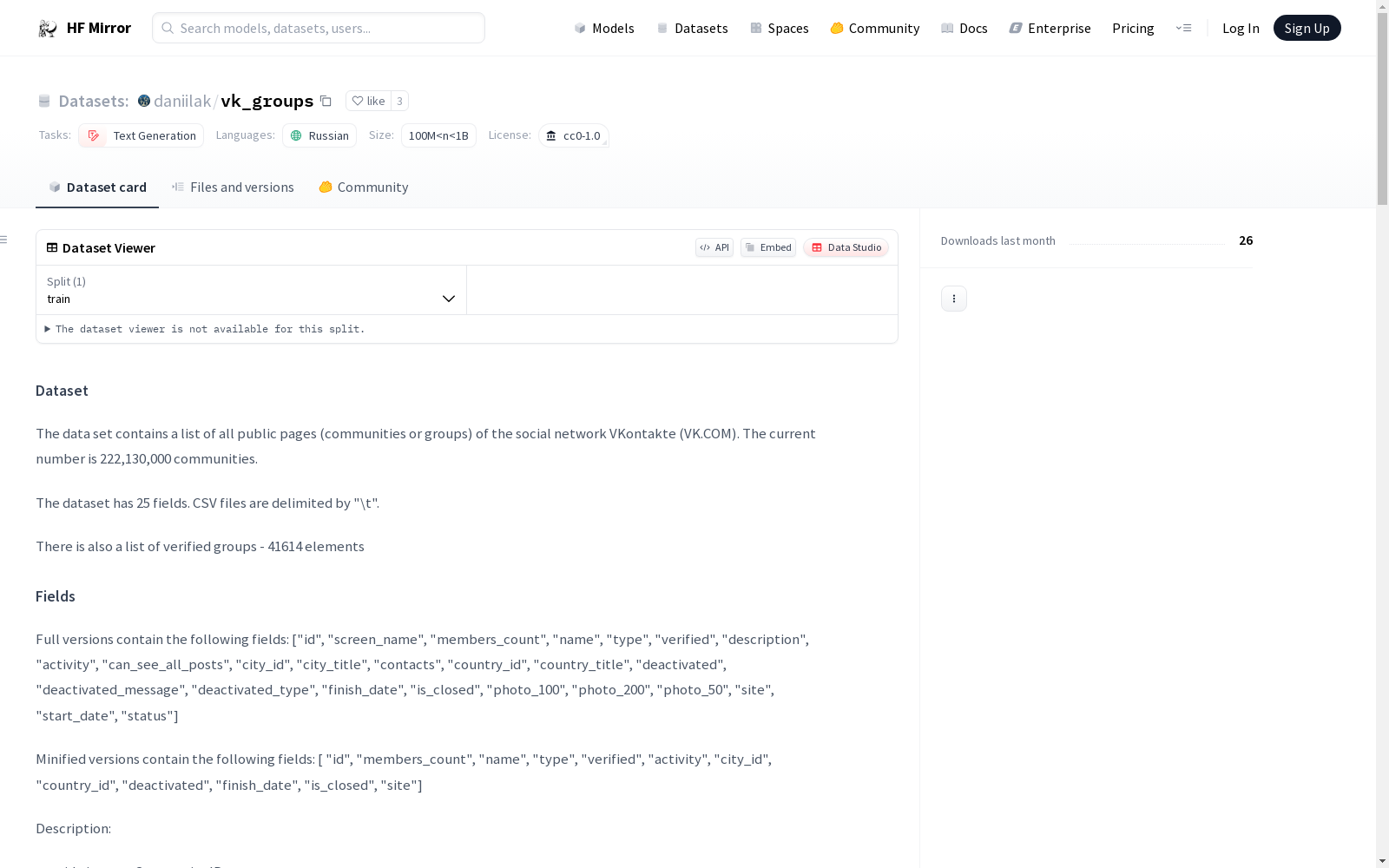This screenshot has height=868, width=1389.
Task: Click the Text Generation task icon
Action: click(x=94, y=135)
